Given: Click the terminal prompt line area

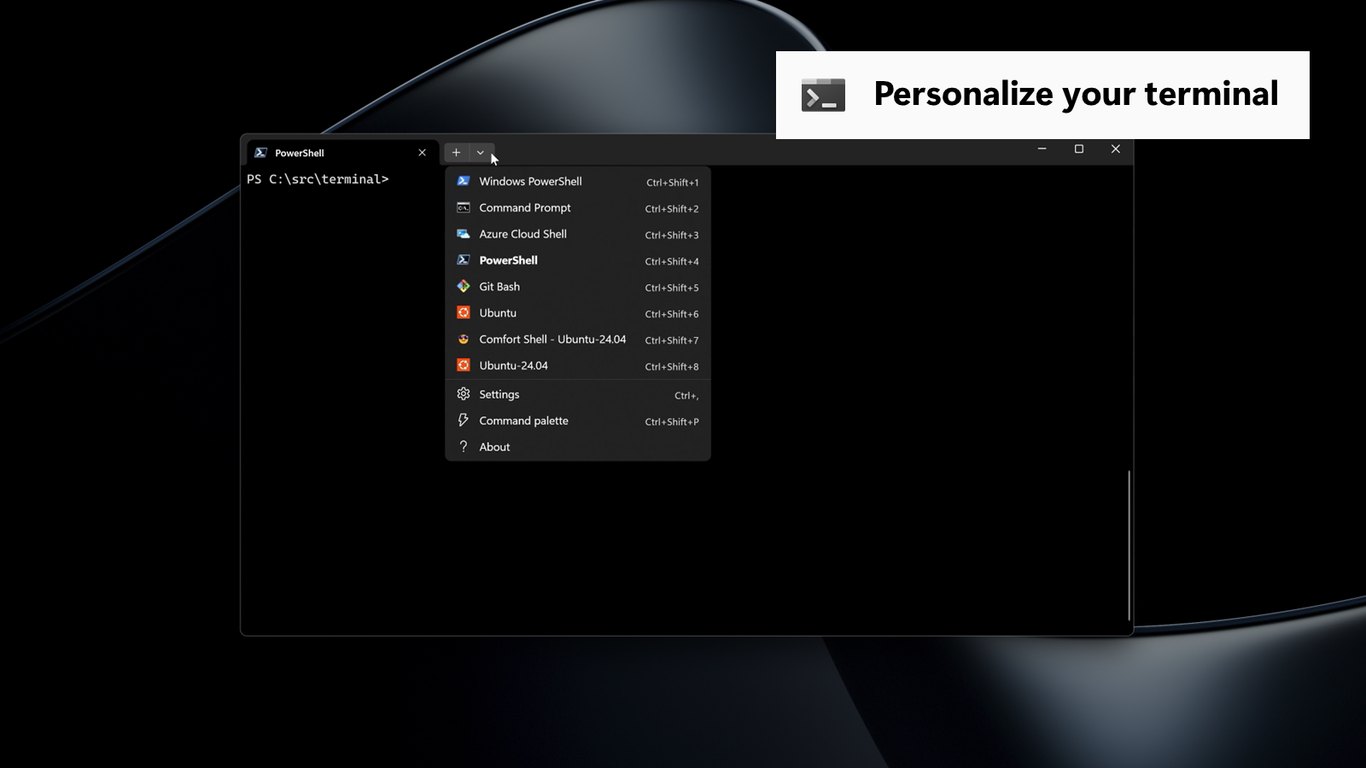Looking at the screenshot, I should [x=318, y=179].
